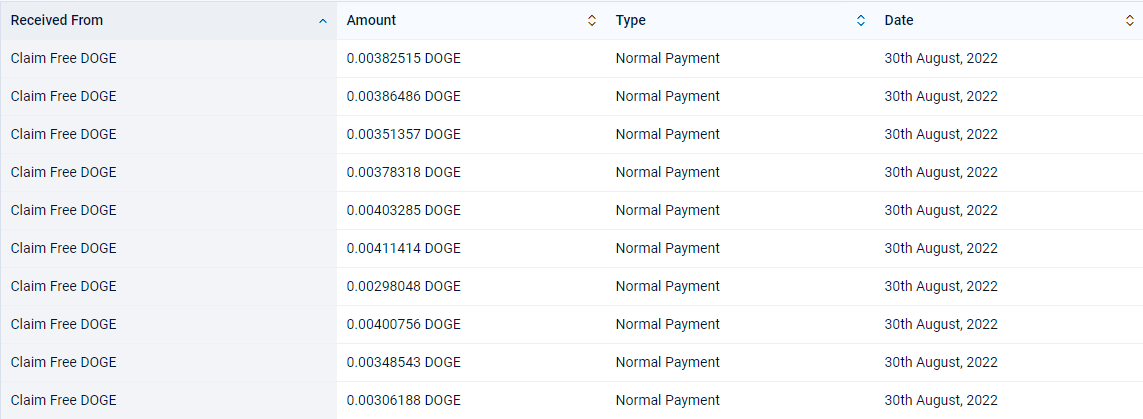Select the 0.00378318 DOGE amount cell

(471, 172)
